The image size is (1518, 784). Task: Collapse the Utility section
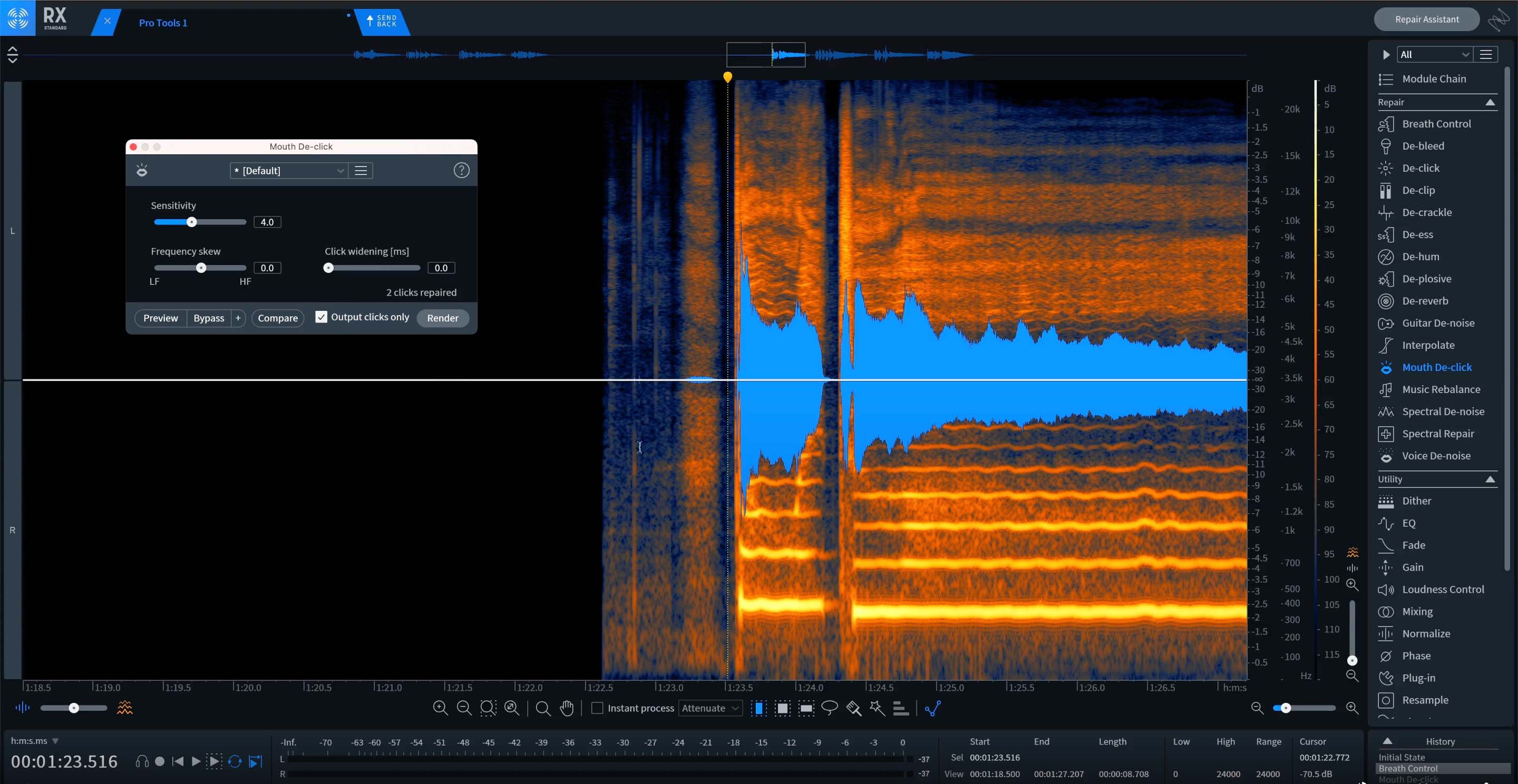click(x=1490, y=479)
